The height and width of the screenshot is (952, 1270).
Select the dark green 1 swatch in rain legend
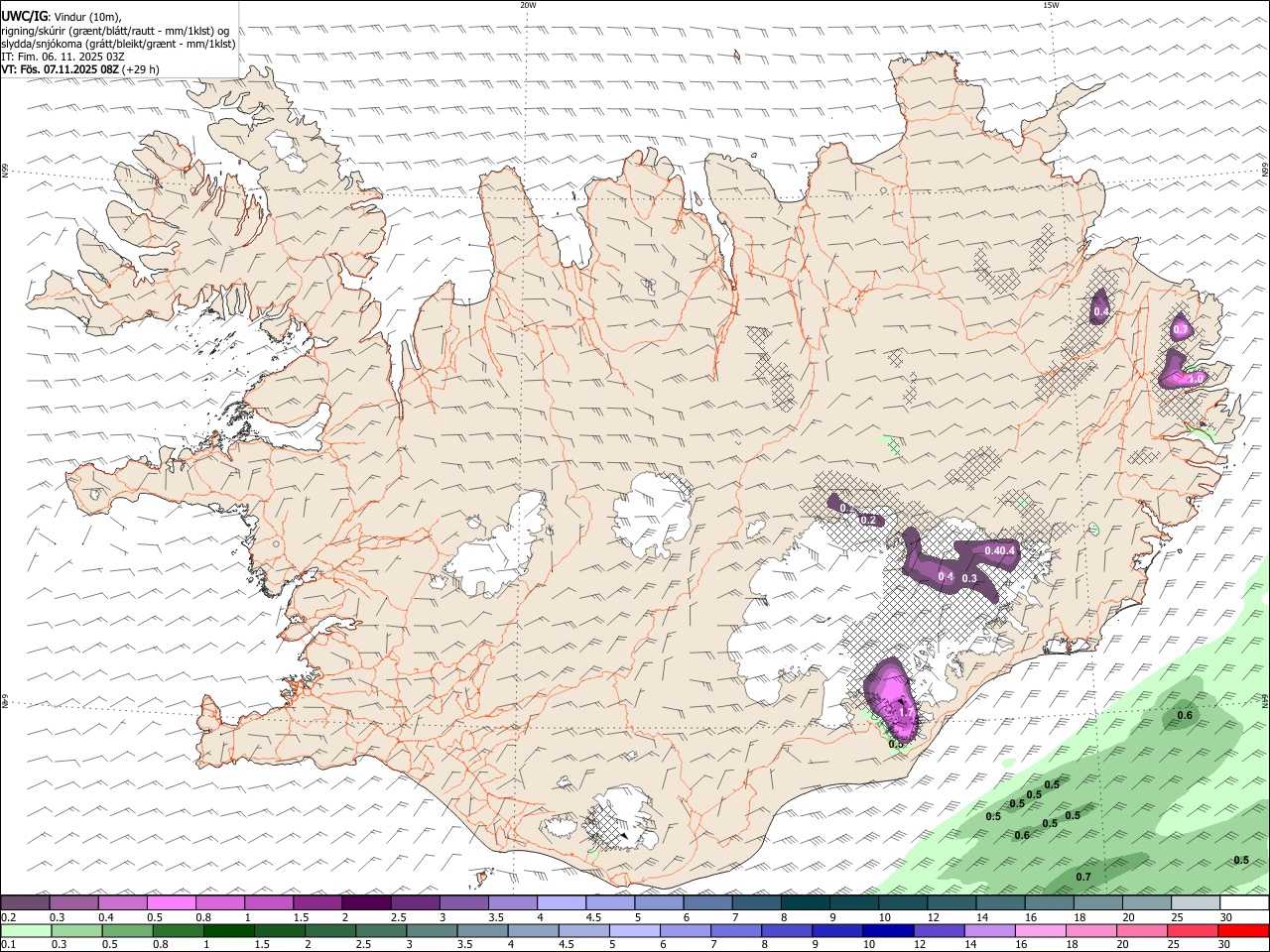pos(228,931)
